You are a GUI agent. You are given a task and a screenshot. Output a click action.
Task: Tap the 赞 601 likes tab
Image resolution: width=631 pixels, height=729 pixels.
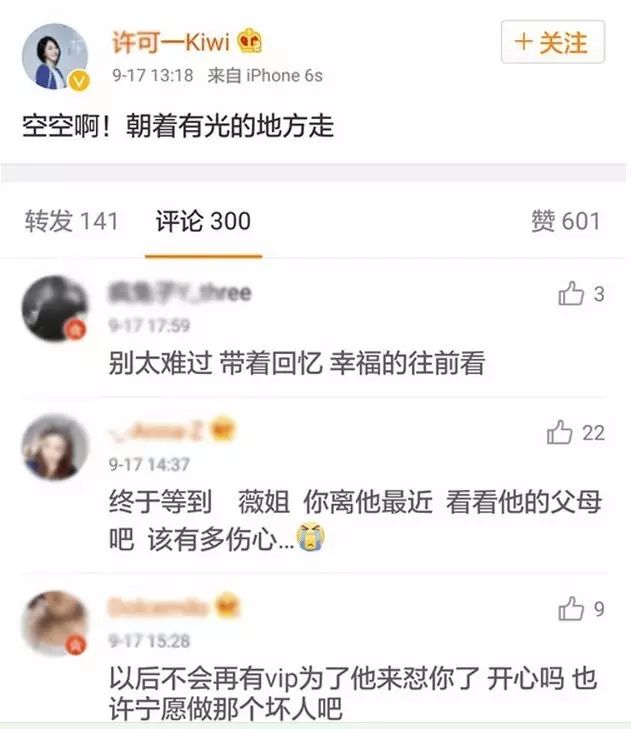click(566, 221)
